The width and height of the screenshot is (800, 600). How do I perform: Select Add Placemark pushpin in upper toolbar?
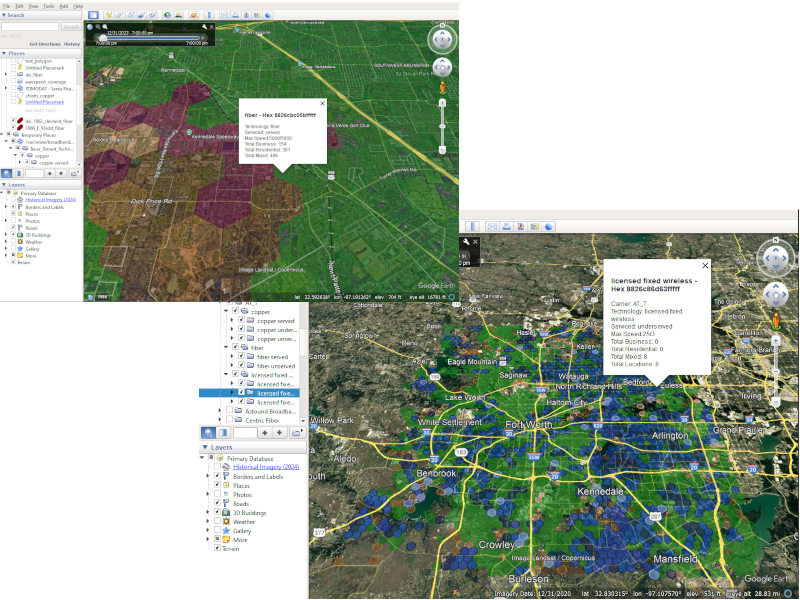108,15
